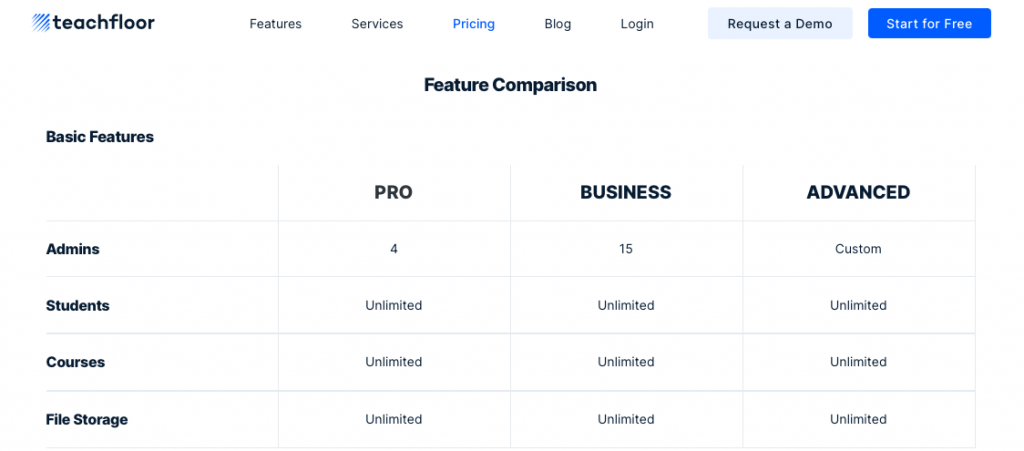The image size is (1024, 451).
Task: Open the Services navigation item
Action: [x=377, y=24]
